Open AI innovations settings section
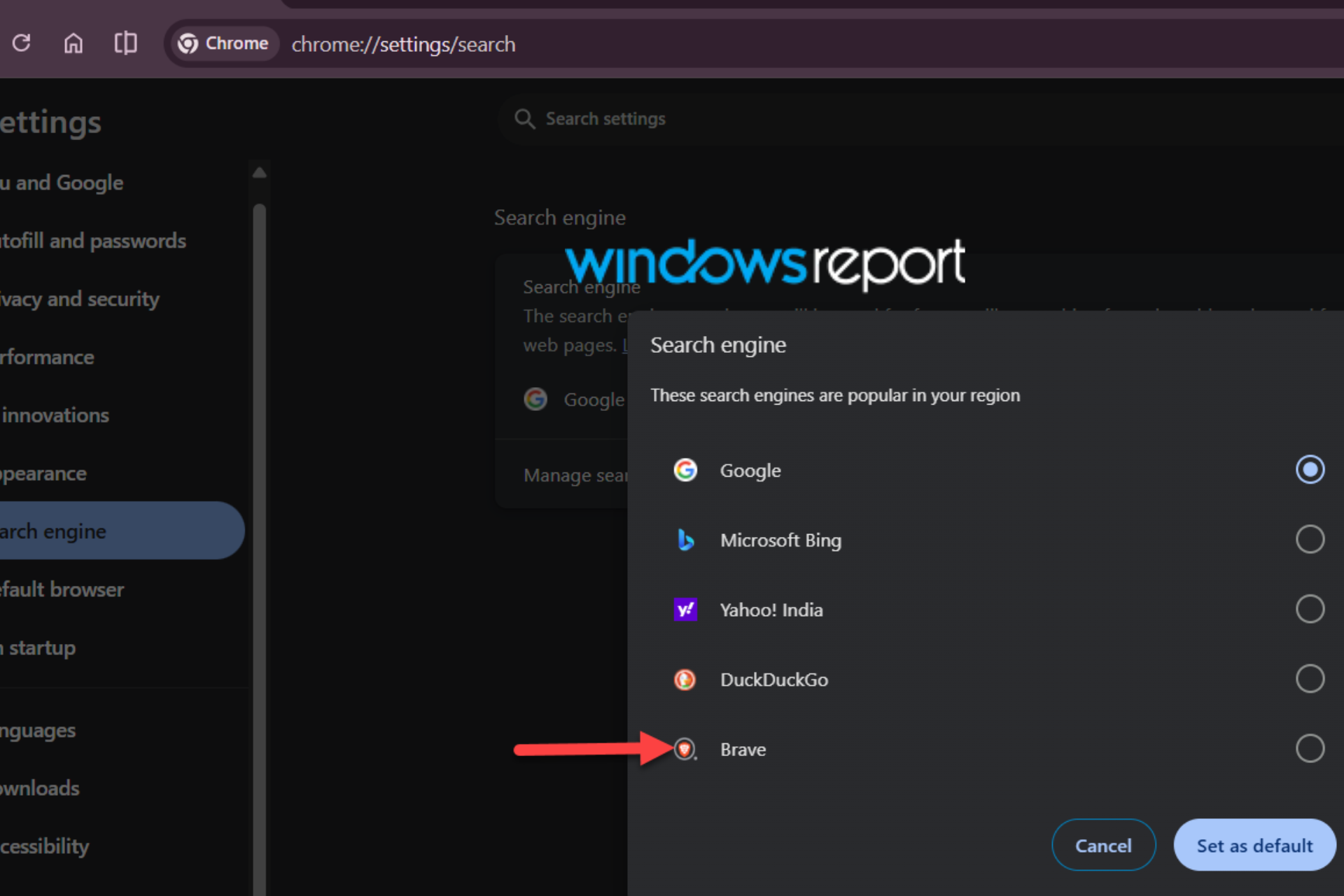Screen dimensions: 1344x896 (x=122, y=415)
